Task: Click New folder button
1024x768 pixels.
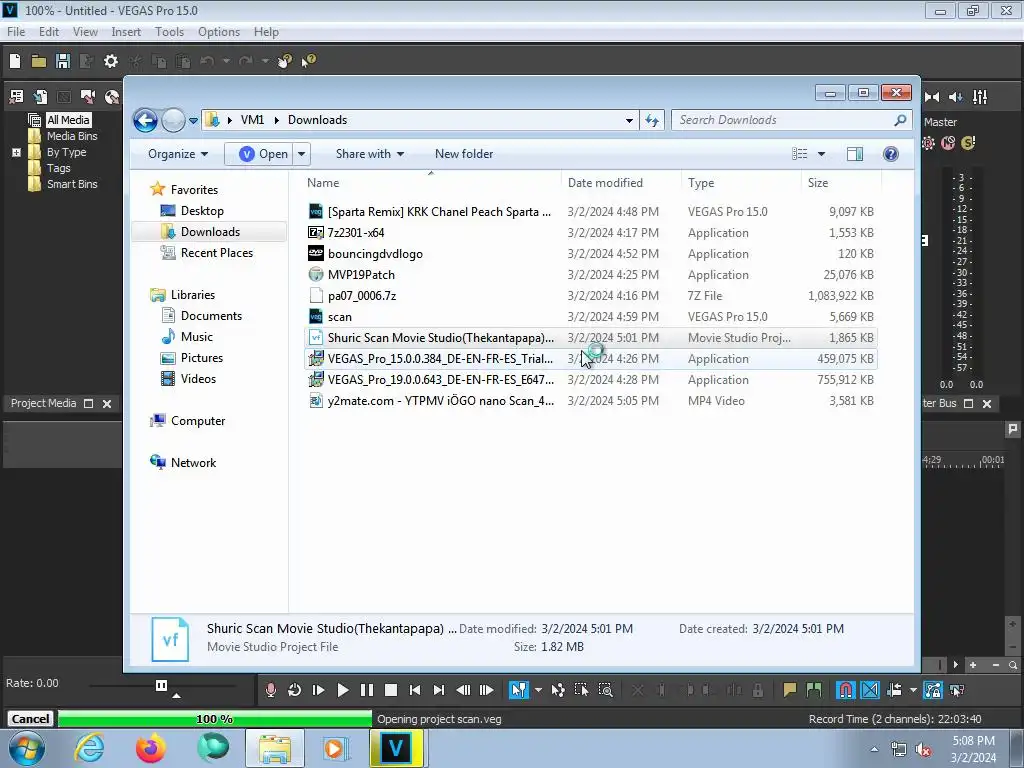Action: coord(464,153)
